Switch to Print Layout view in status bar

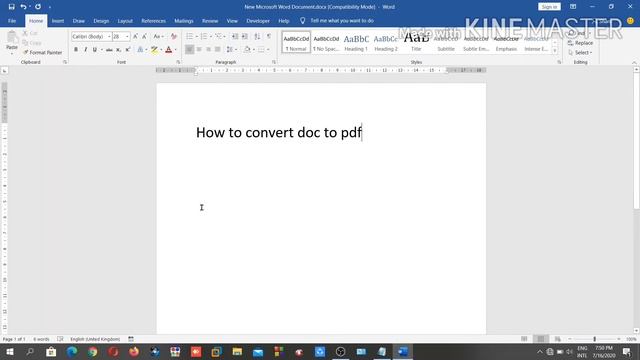[541, 339]
